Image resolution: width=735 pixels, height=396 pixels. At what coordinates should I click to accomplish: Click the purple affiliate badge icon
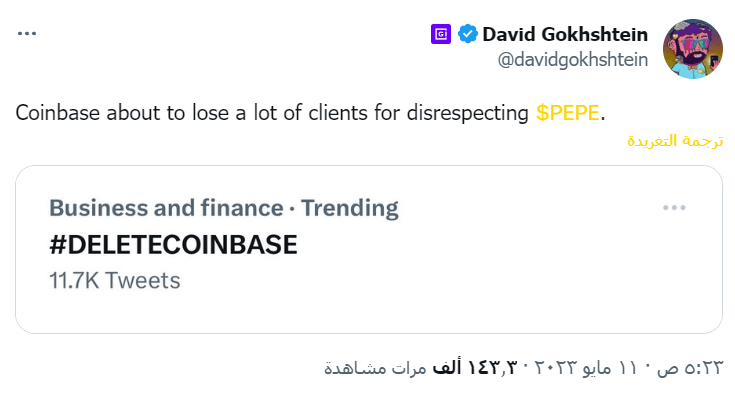point(441,34)
